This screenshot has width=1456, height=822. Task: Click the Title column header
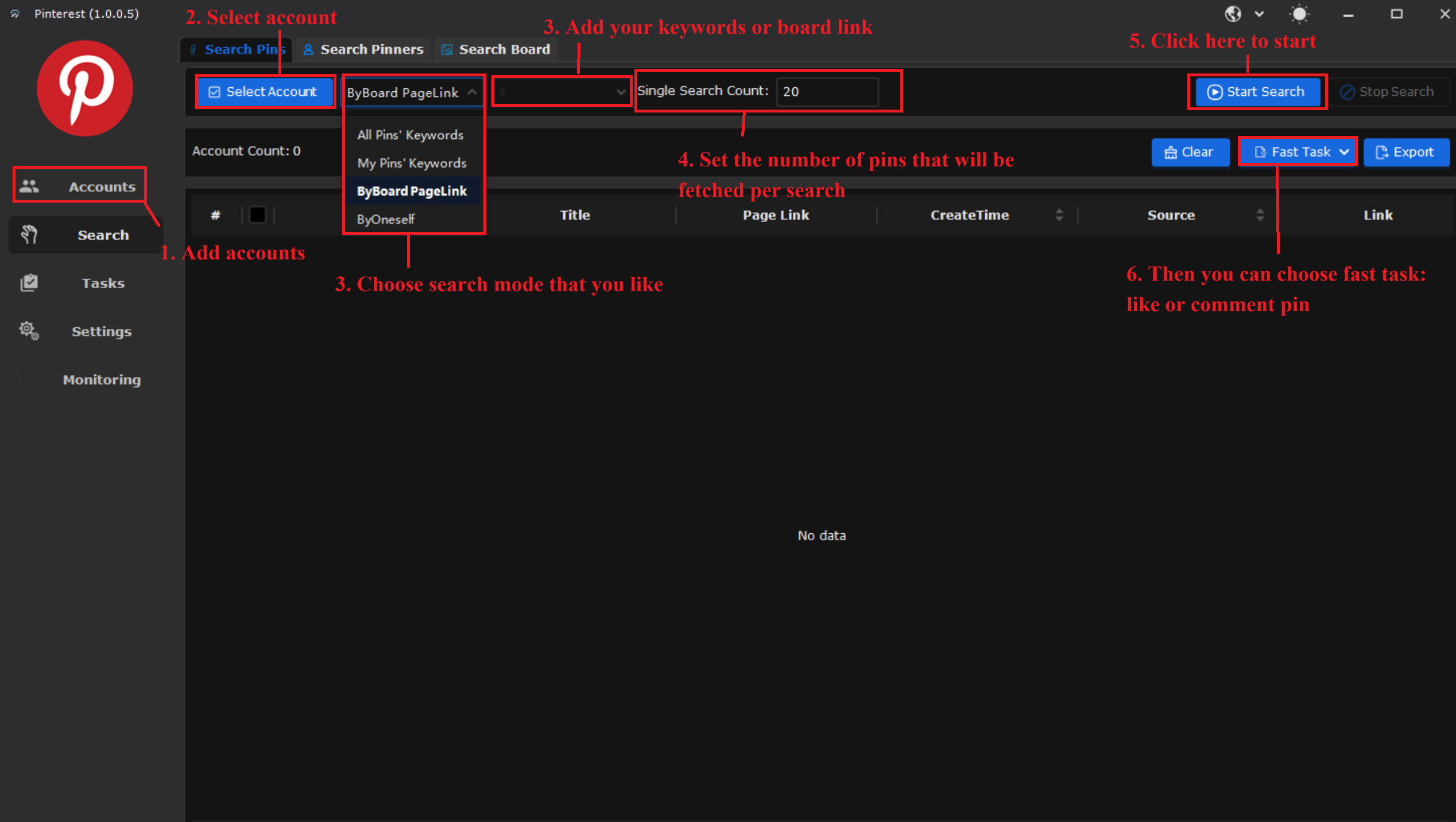[x=575, y=215]
